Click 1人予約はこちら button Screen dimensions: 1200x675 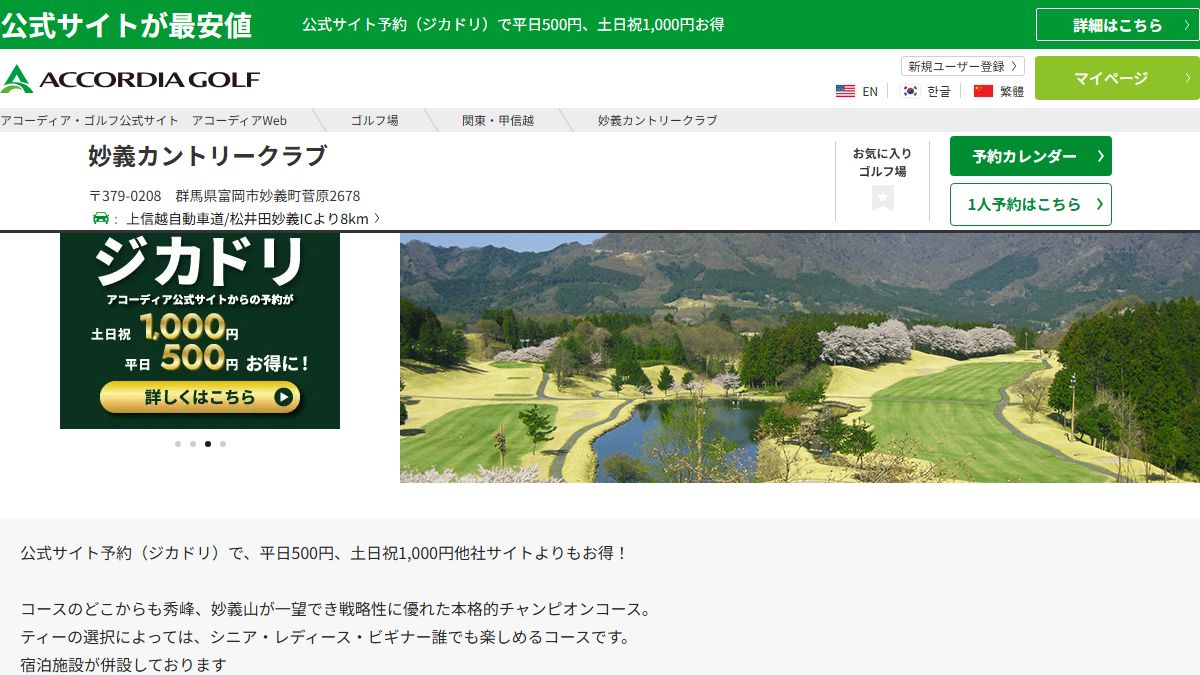pos(1030,204)
